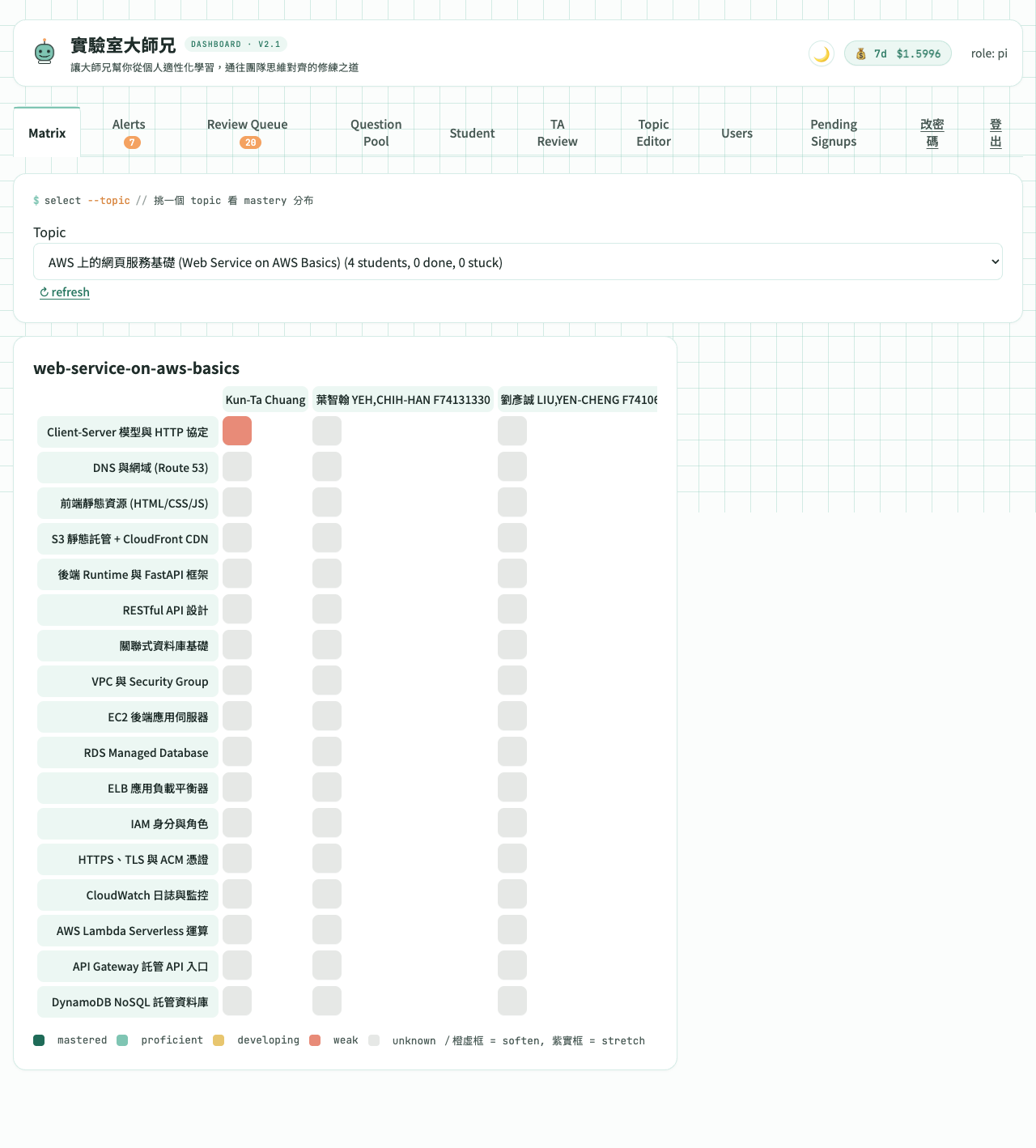Click DNS 與網域 (Route 53) row label
This screenshot has height=1148, width=1036.
[128, 468]
